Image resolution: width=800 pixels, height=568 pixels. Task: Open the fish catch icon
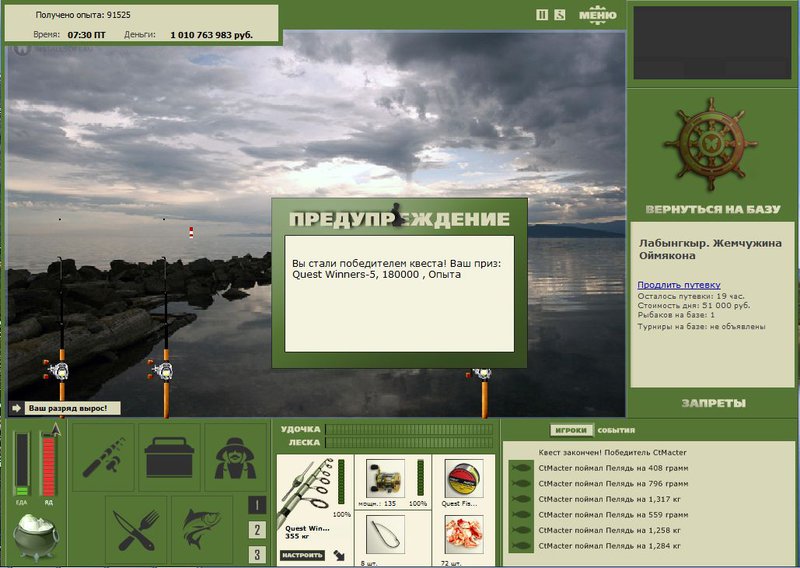tap(202, 529)
